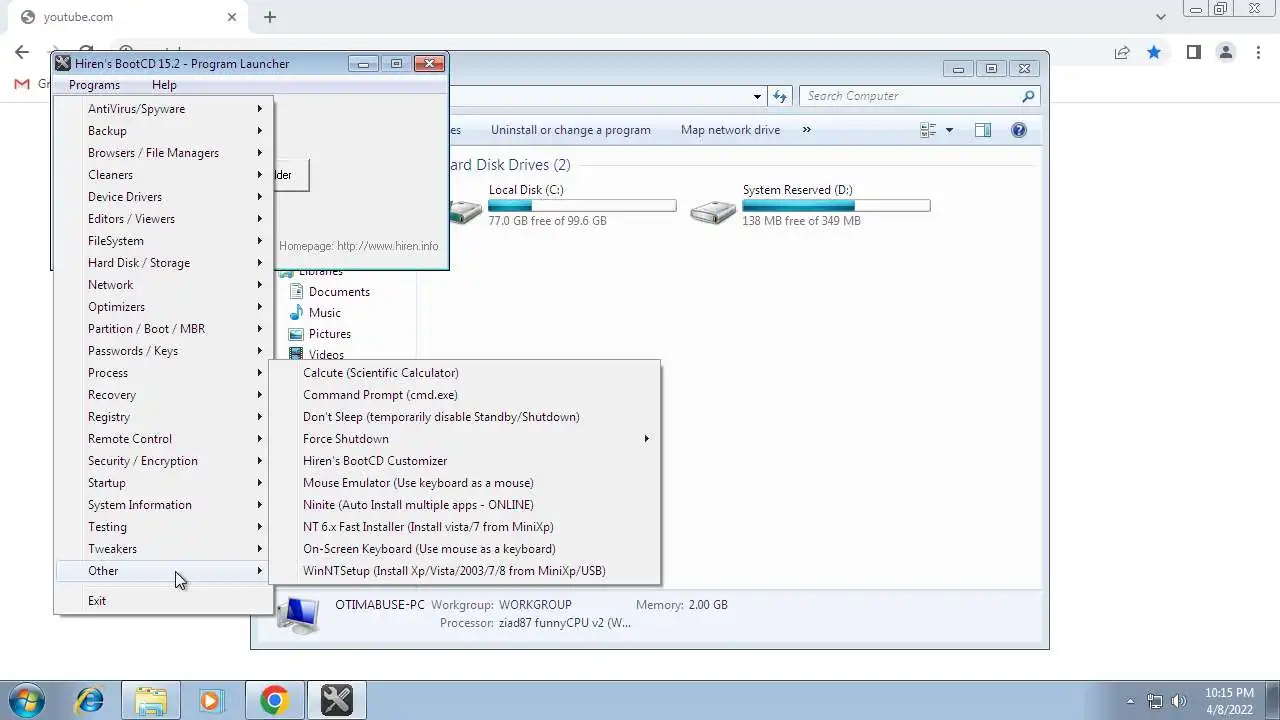1280x720 pixels.
Task: Close the youtube.com tab
Action: 232,17
